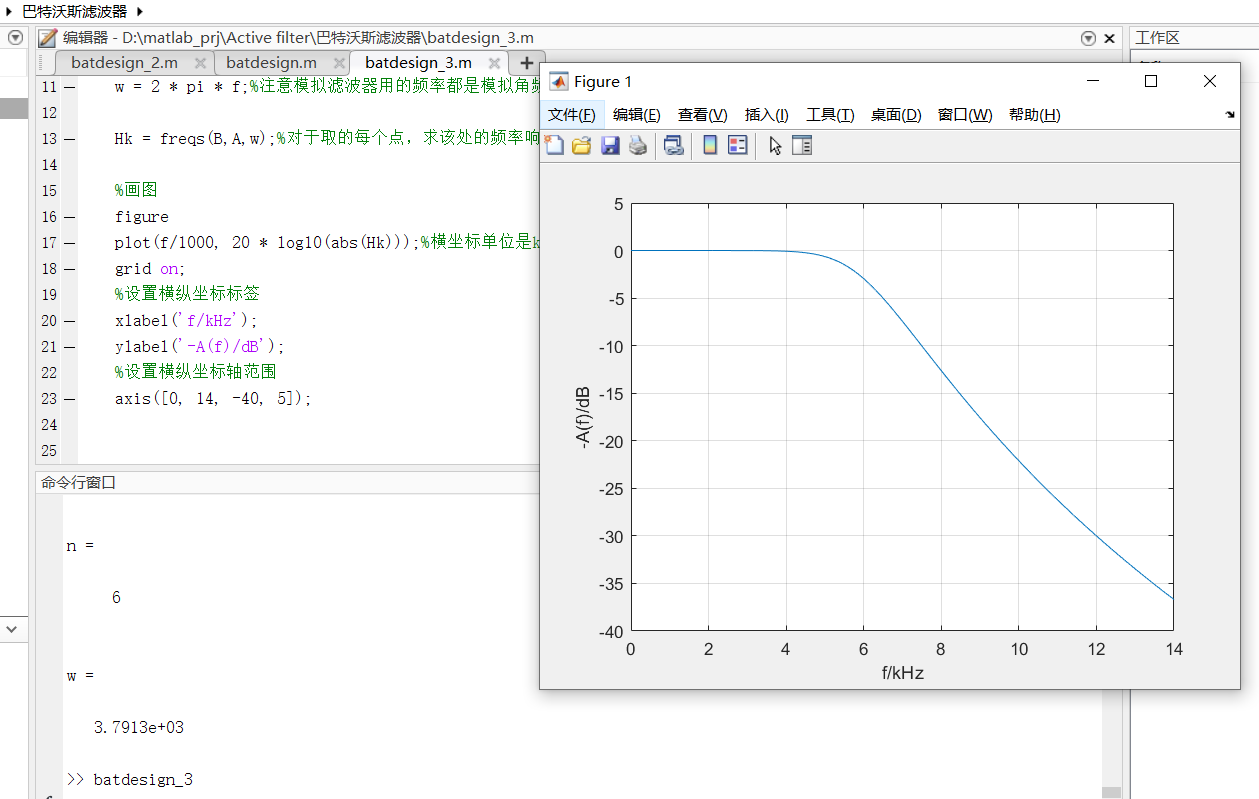Image resolution: width=1259 pixels, height=799 pixels.
Task: Click the Insert Legend icon
Action: [738, 146]
